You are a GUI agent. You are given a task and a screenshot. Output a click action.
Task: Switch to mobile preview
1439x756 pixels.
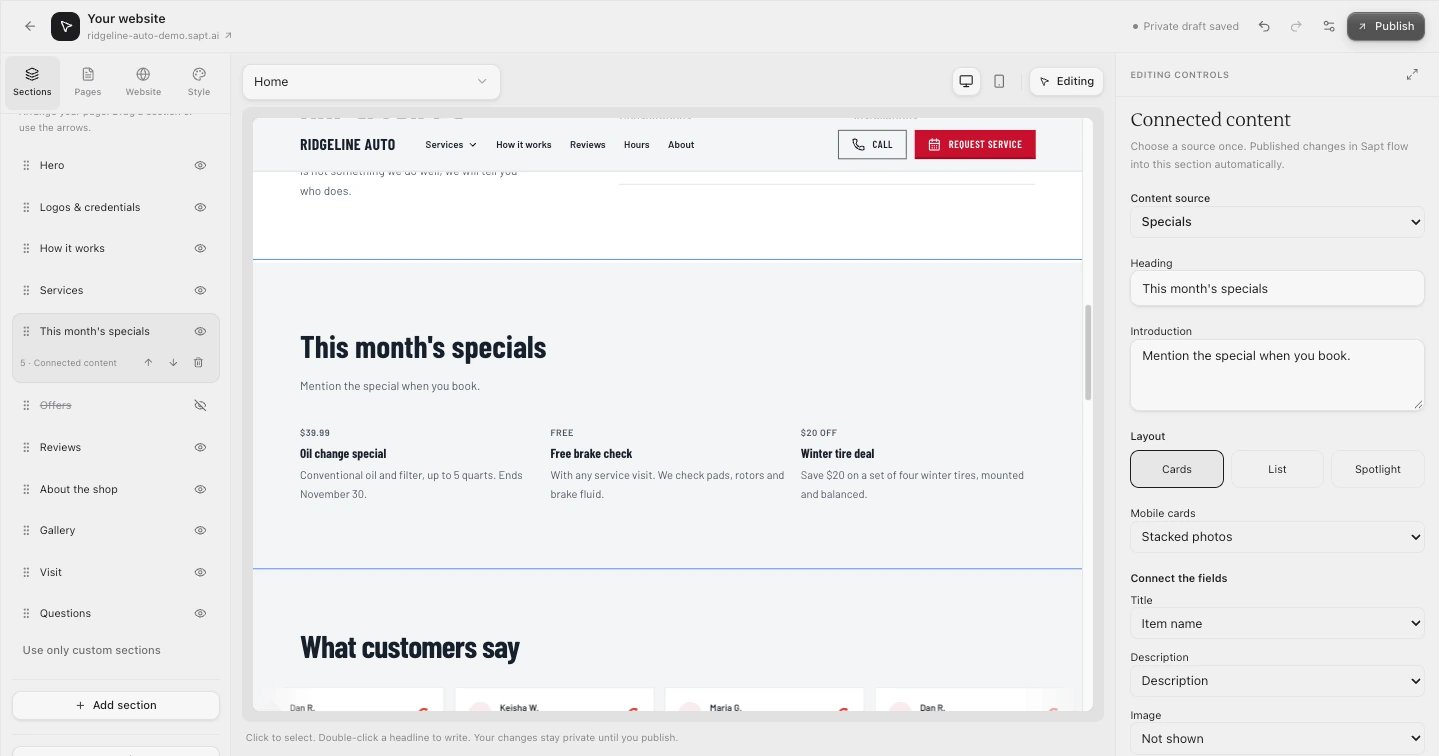point(999,81)
